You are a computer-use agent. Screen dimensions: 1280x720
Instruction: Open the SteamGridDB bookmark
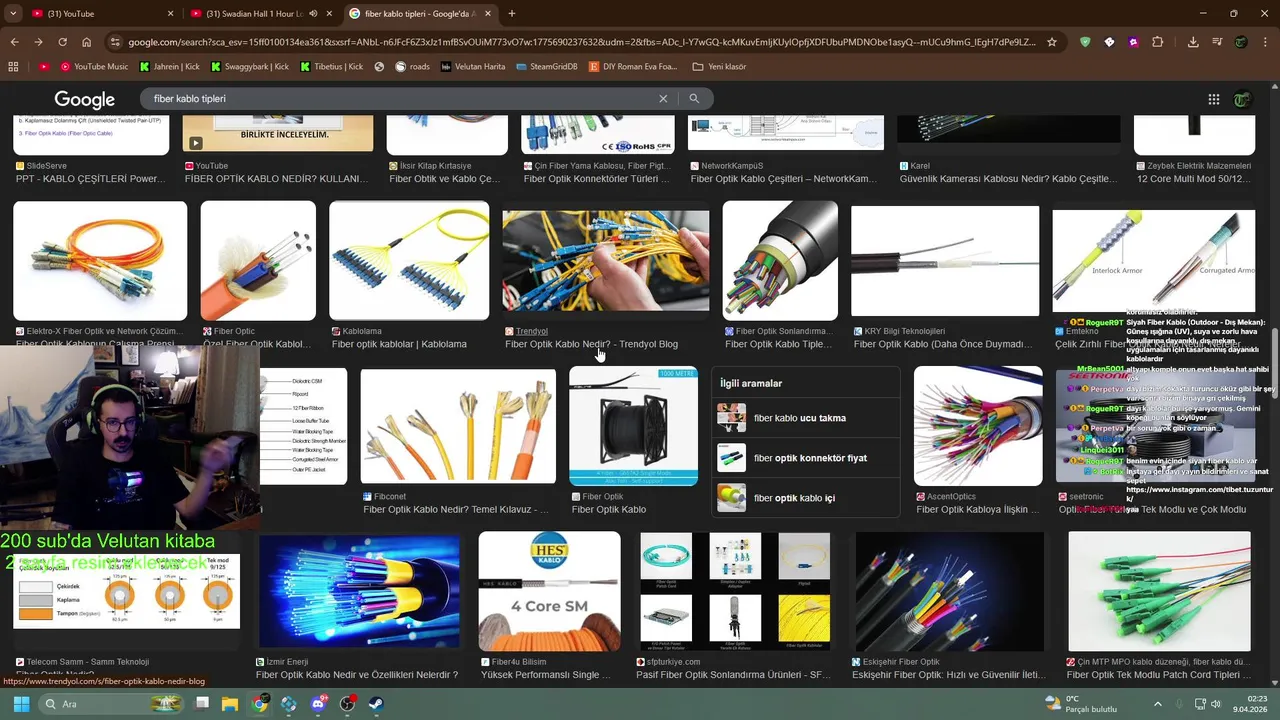click(x=547, y=66)
